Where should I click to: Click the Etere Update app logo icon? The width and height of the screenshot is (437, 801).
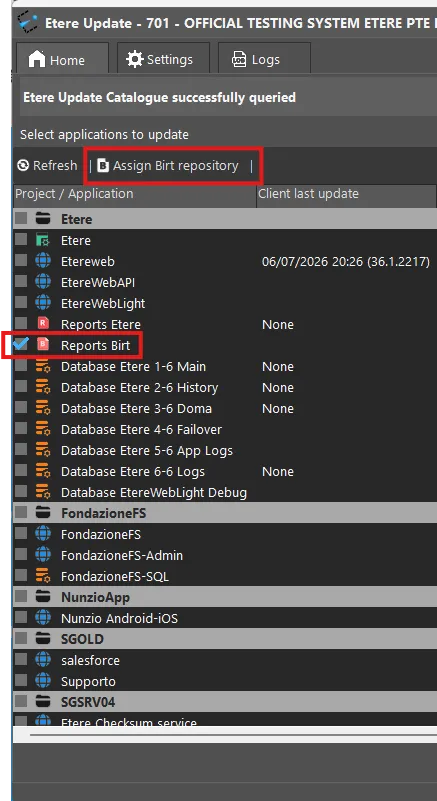tap(28, 23)
